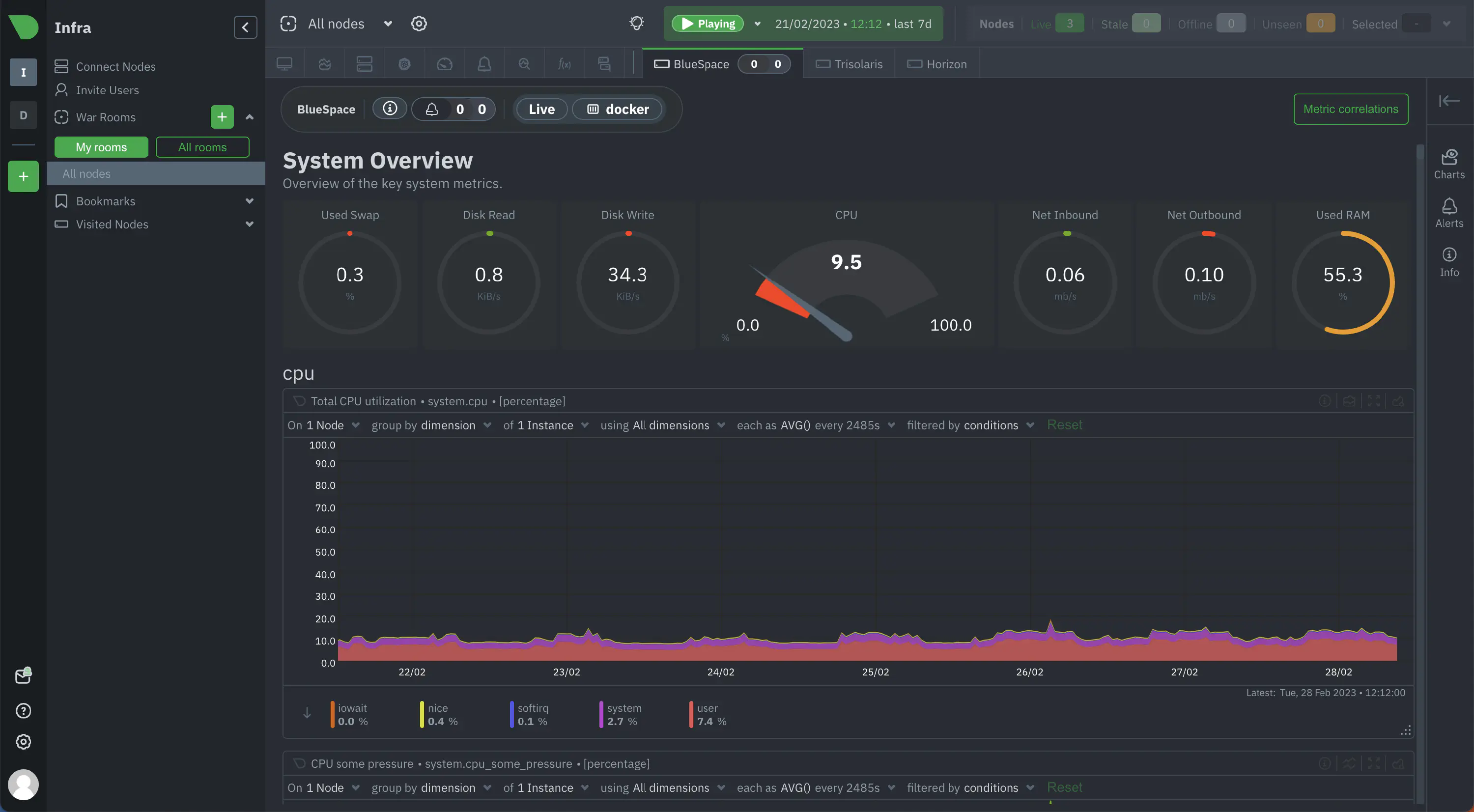Image resolution: width=1474 pixels, height=812 pixels.
Task: Click the Metric correlations button
Action: [x=1351, y=109]
